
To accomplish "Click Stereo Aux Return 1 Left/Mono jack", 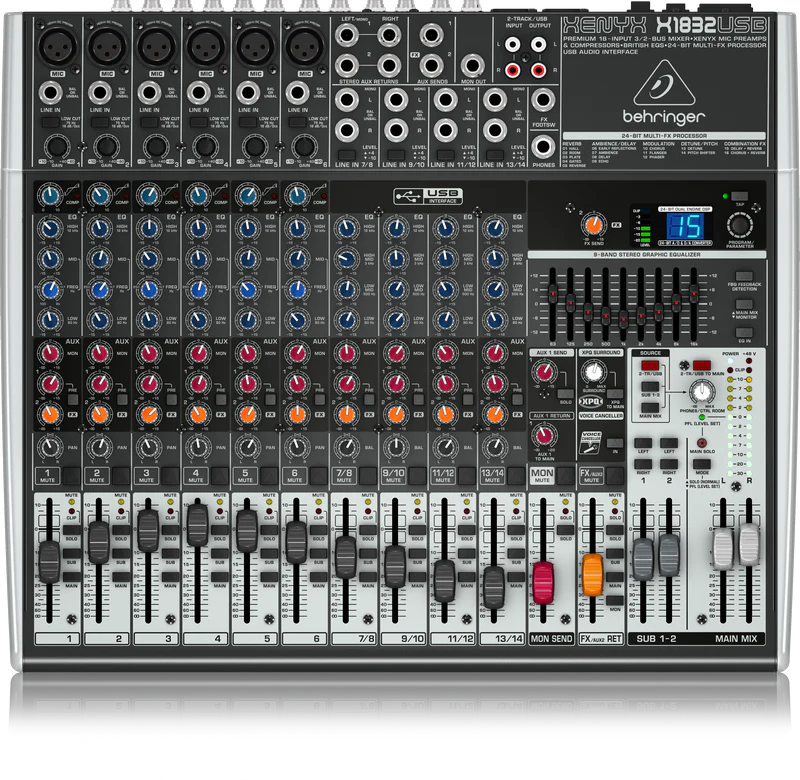I will pyautogui.click(x=346, y=36).
